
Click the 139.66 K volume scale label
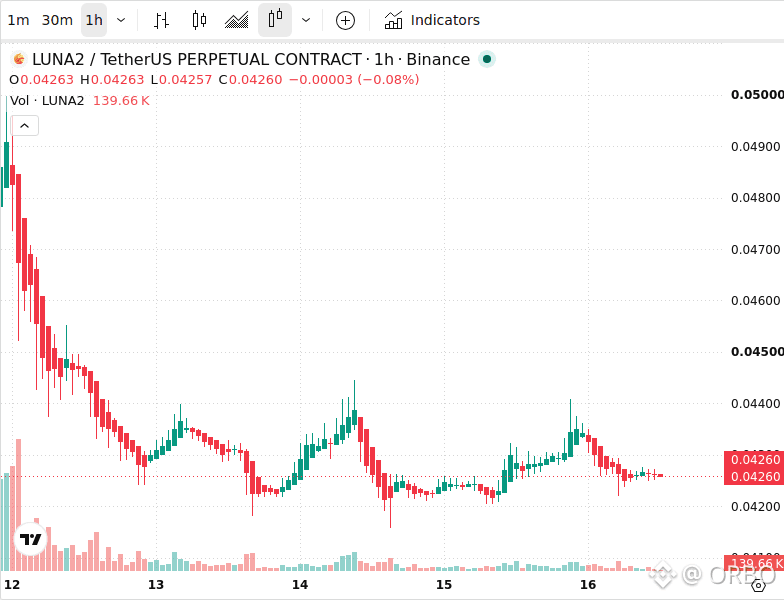[754, 563]
